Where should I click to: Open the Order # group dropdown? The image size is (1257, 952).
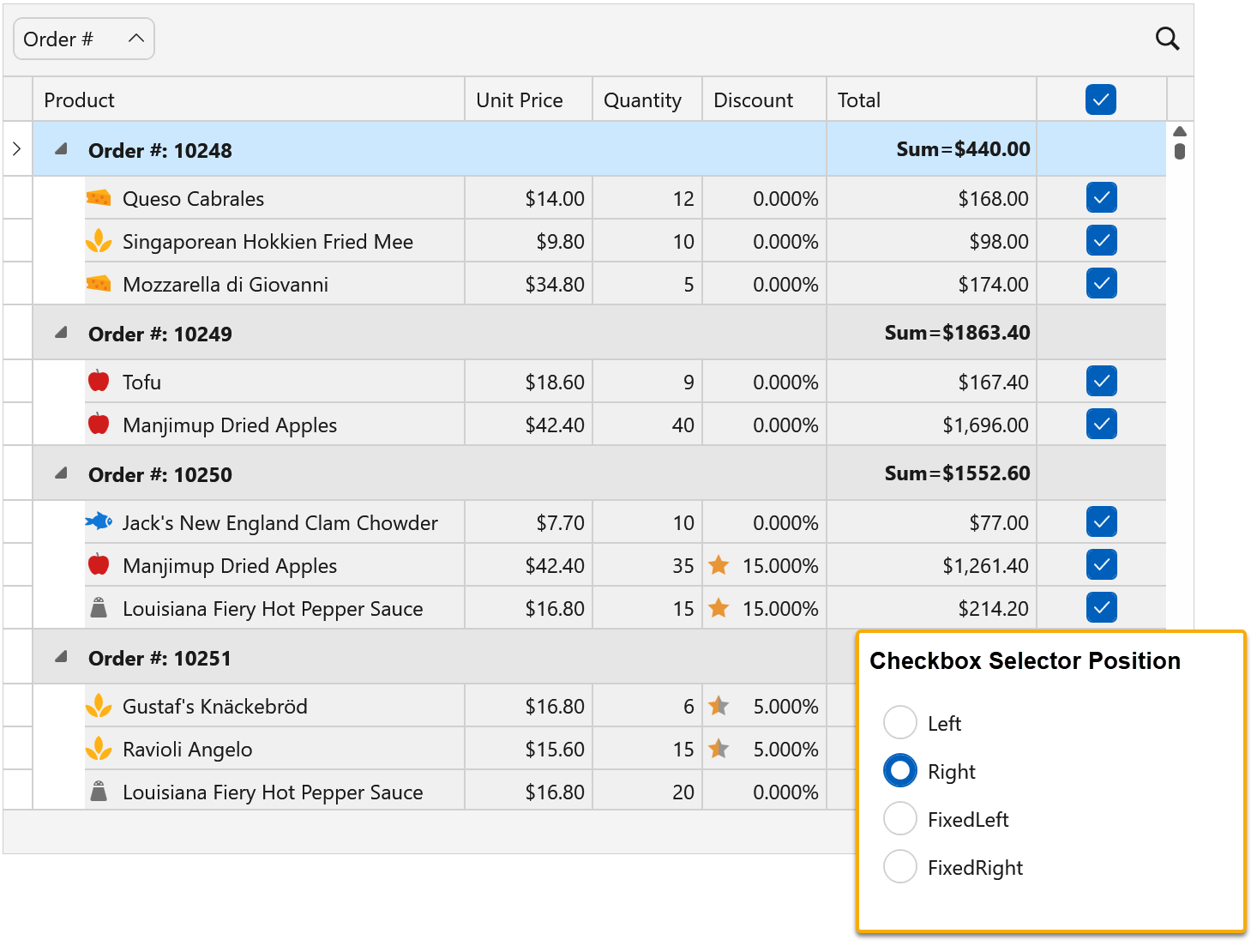[x=84, y=39]
